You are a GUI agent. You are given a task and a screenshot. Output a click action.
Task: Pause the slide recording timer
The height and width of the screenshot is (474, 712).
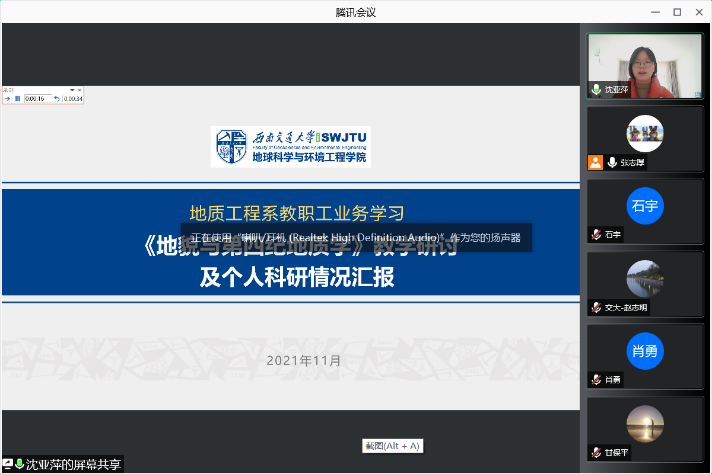pyautogui.click(x=17, y=98)
